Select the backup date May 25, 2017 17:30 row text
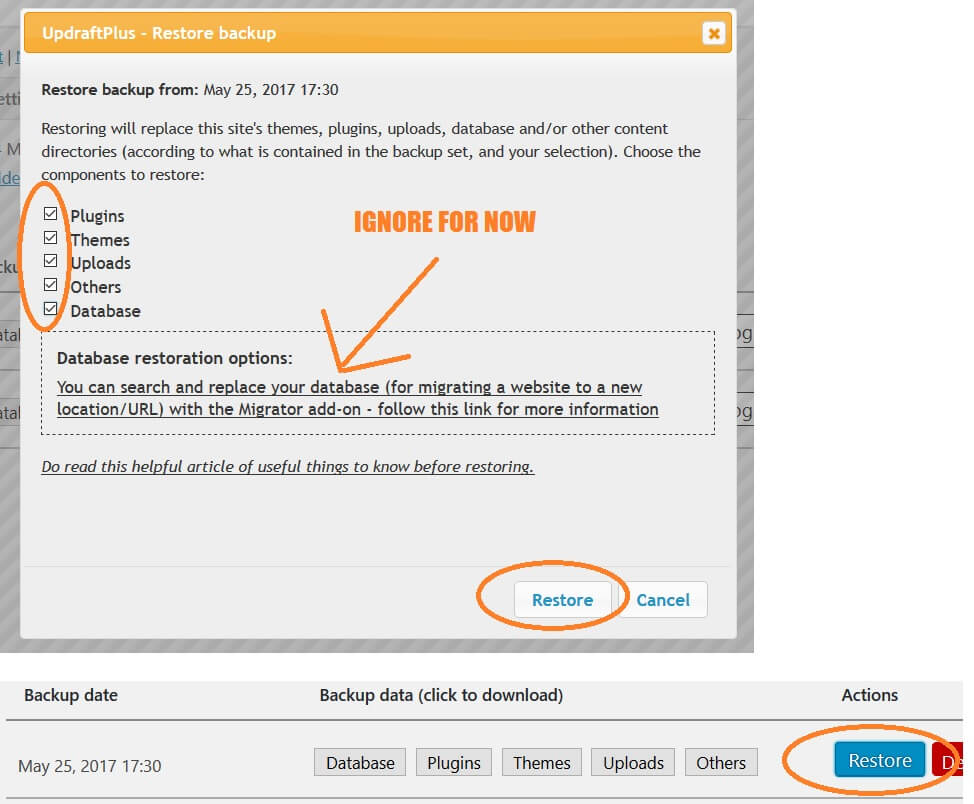 [x=89, y=766]
